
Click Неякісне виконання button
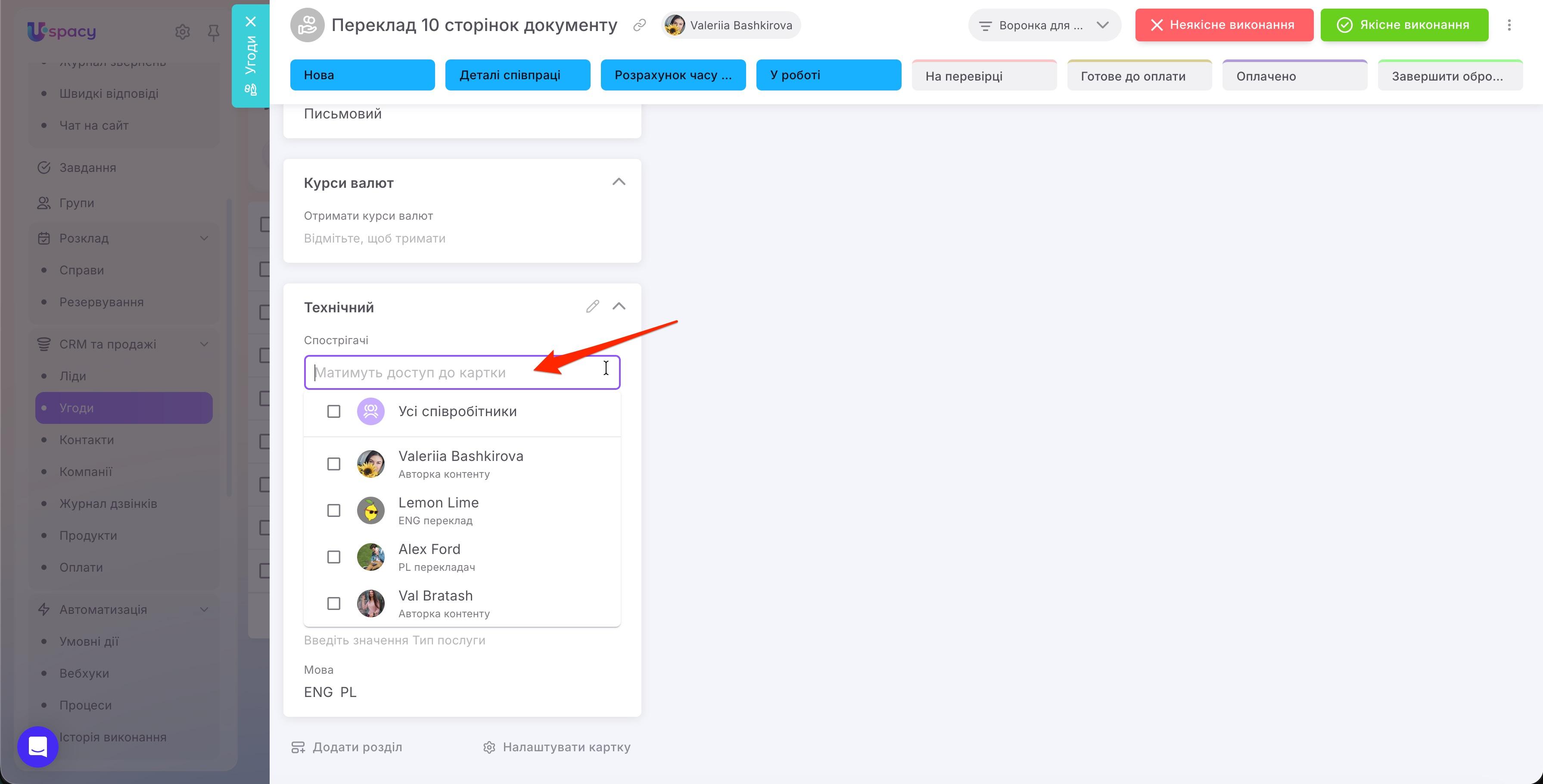click(x=1224, y=25)
